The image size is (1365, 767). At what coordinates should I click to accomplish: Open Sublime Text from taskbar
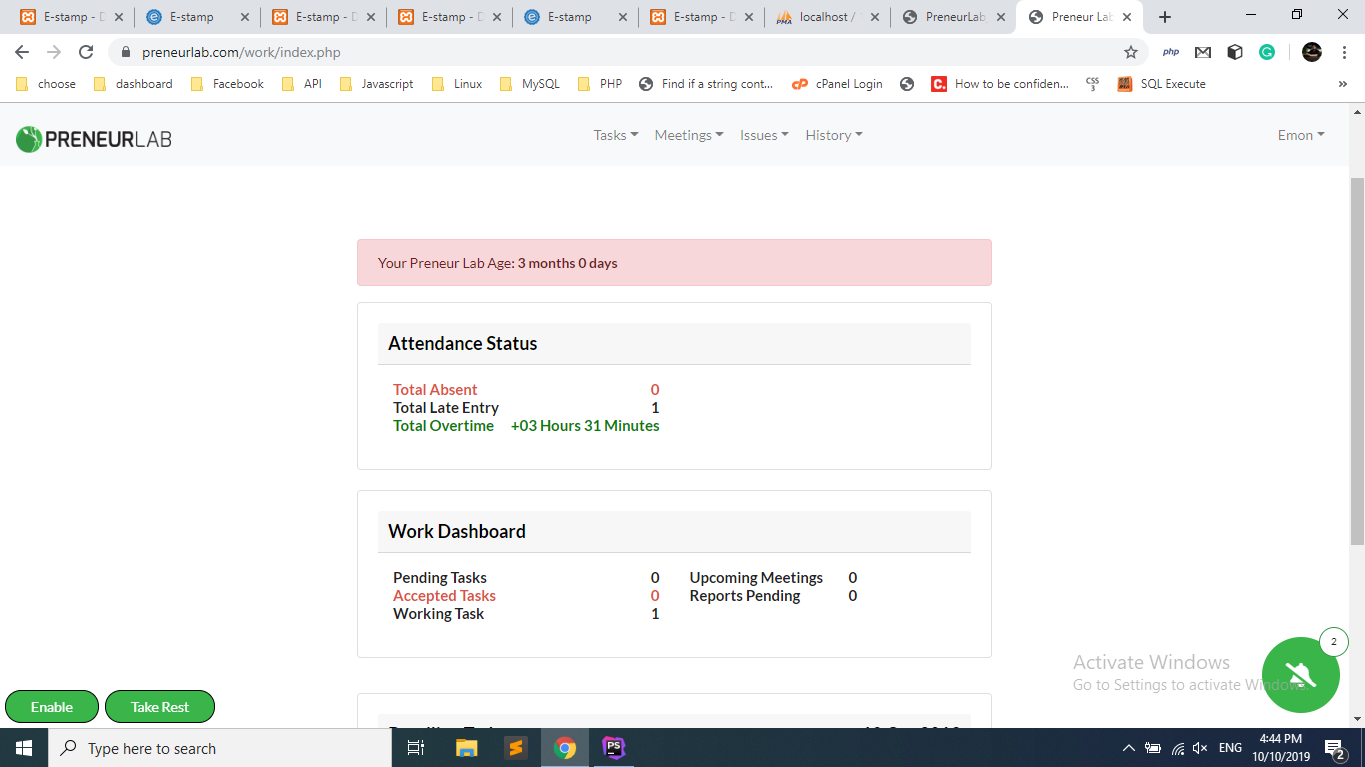click(515, 748)
